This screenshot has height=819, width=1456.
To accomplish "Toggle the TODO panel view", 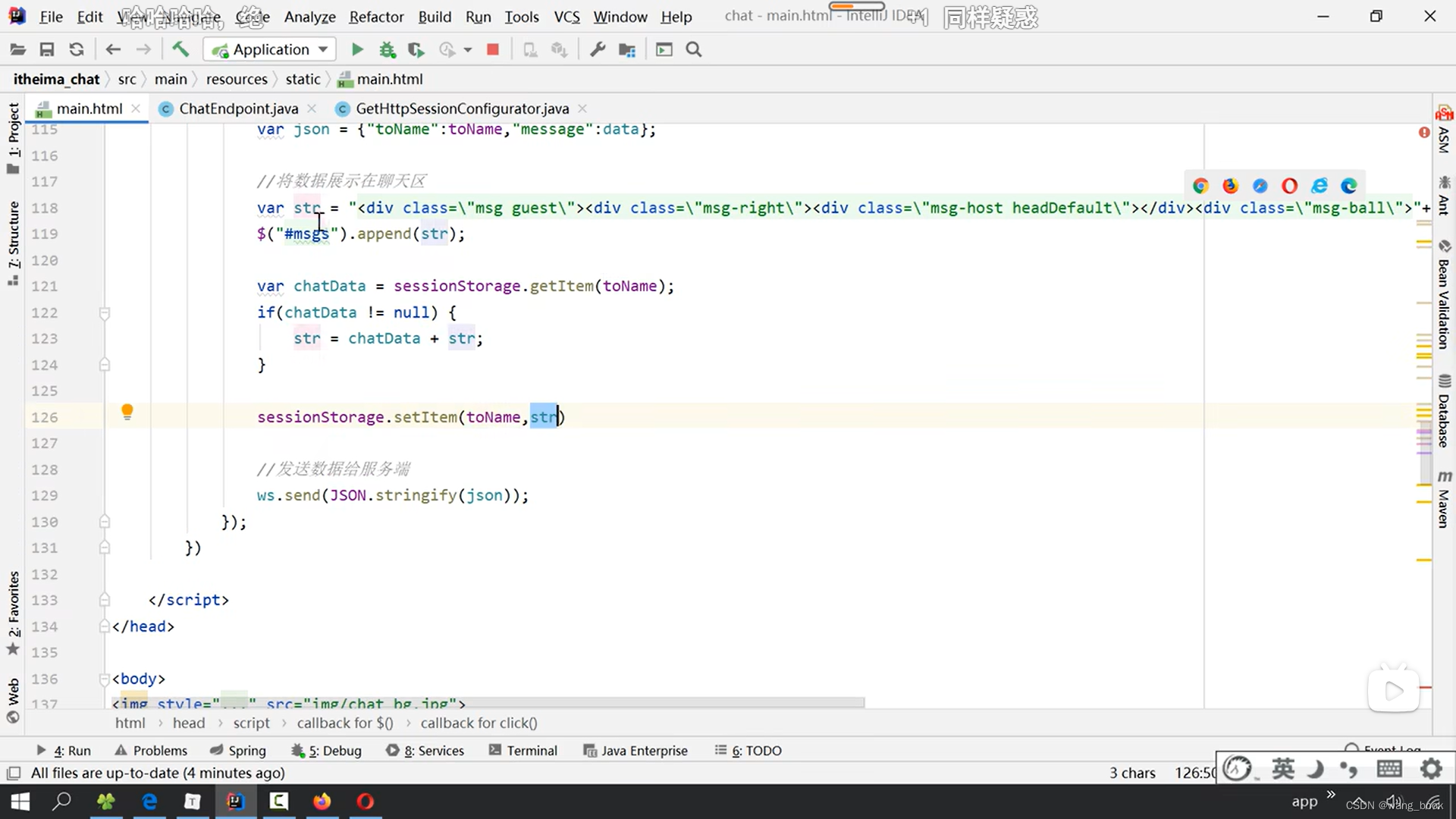I will 755,750.
